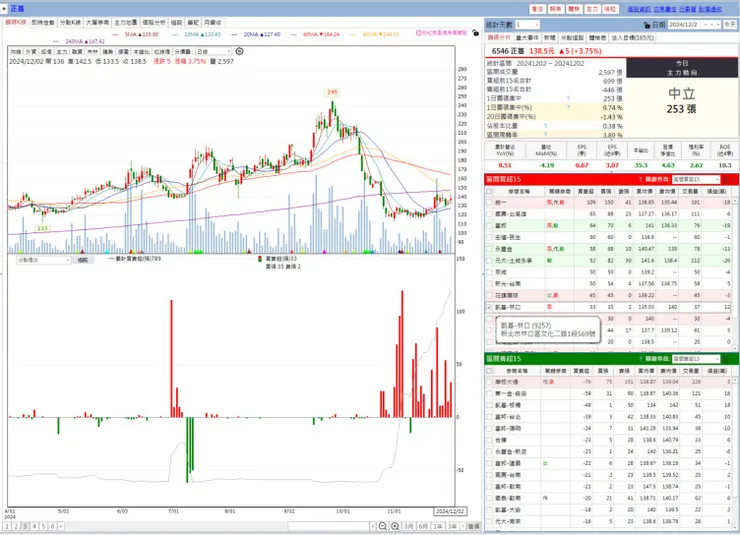
Task: Open 關鍵券商 dropdown in 區間買超15 header
Action: tap(696, 179)
